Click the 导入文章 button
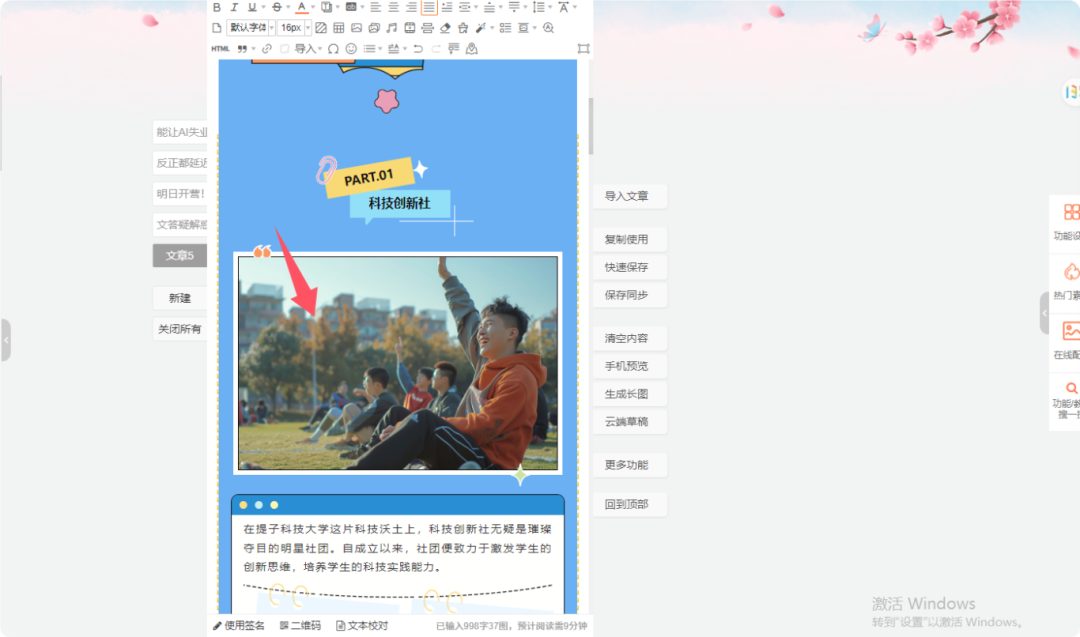 630,196
